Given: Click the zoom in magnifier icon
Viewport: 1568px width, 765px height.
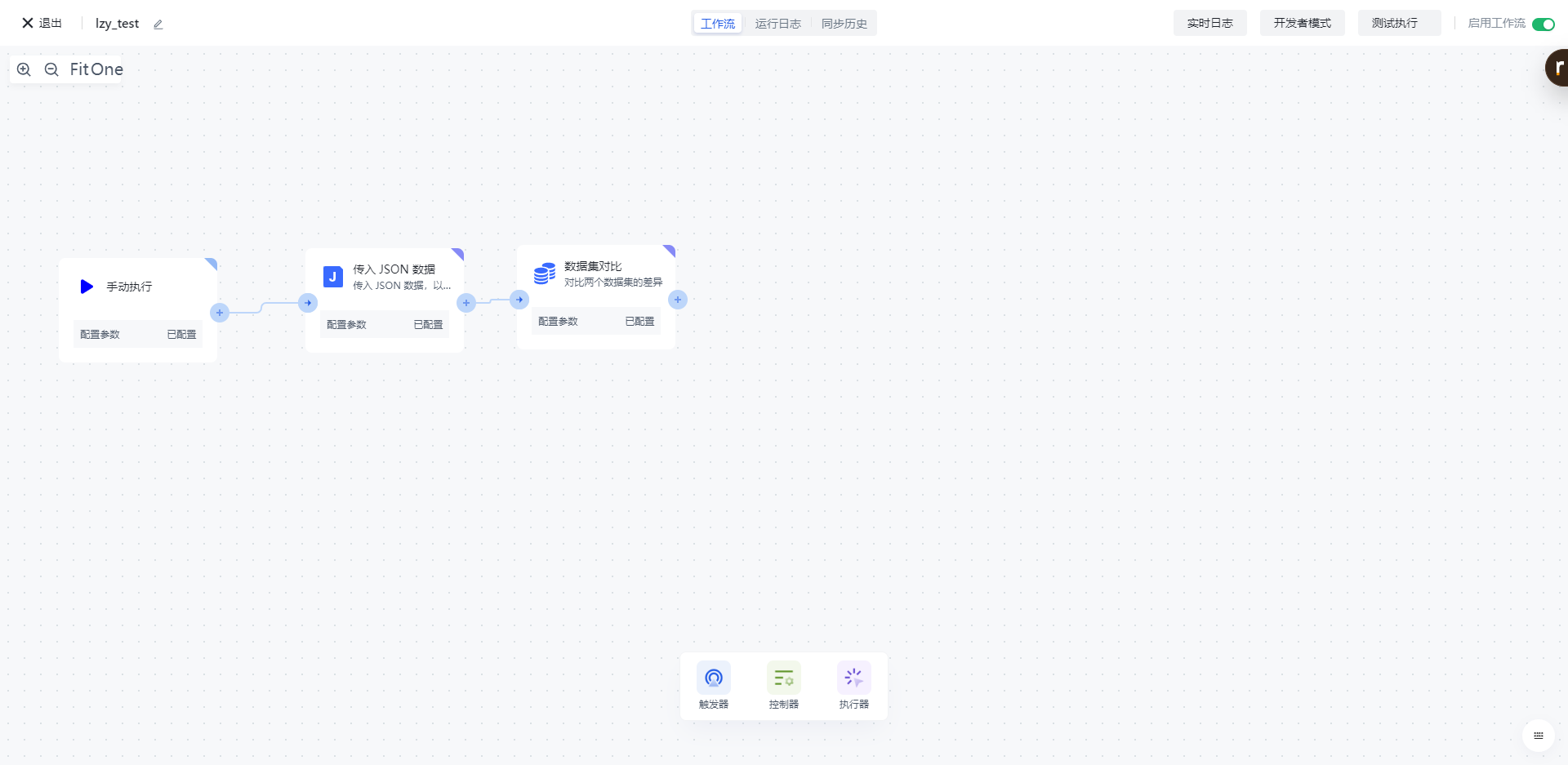Looking at the screenshot, I should pyautogui.click(x=24, y=69).
